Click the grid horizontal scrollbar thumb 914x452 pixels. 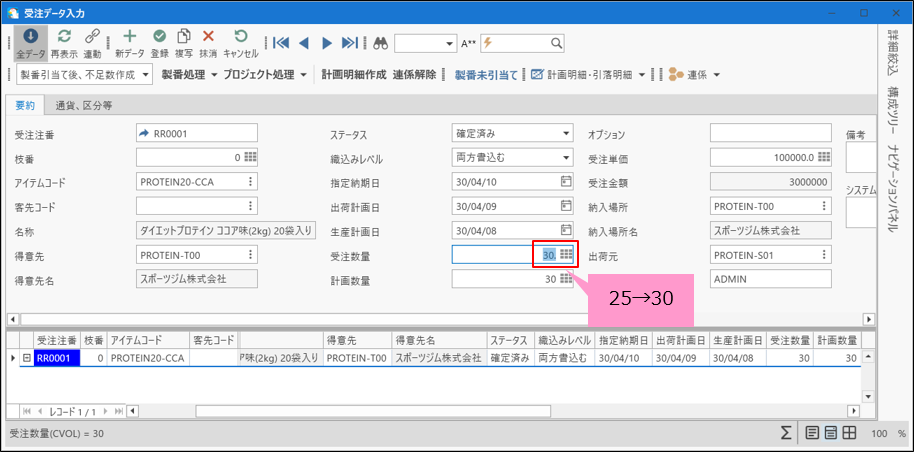click(373, 411)
